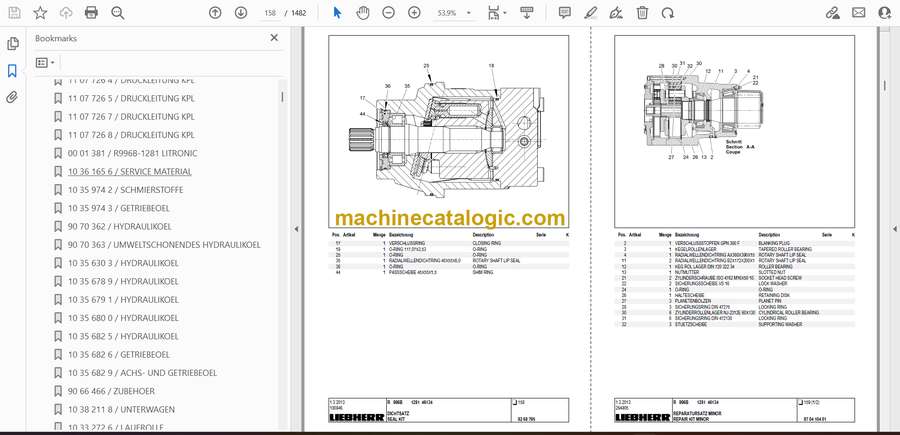
Task: Open bookmark 10 35 680 0 / HYDRAULIKOEL
Action: click(123, 318)
